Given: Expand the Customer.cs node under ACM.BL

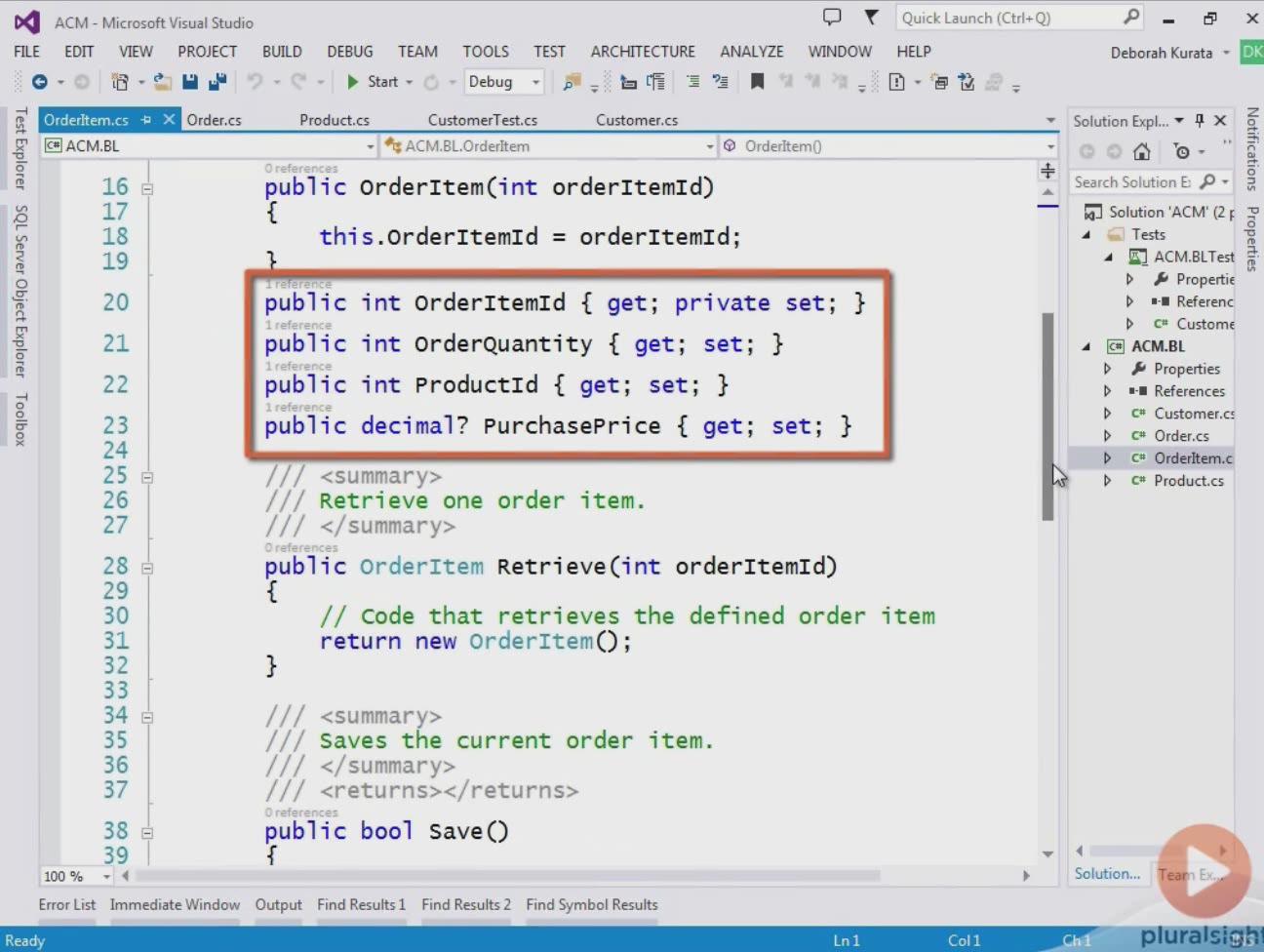Looking at the screenshot, I should (x=1108, y=414).
